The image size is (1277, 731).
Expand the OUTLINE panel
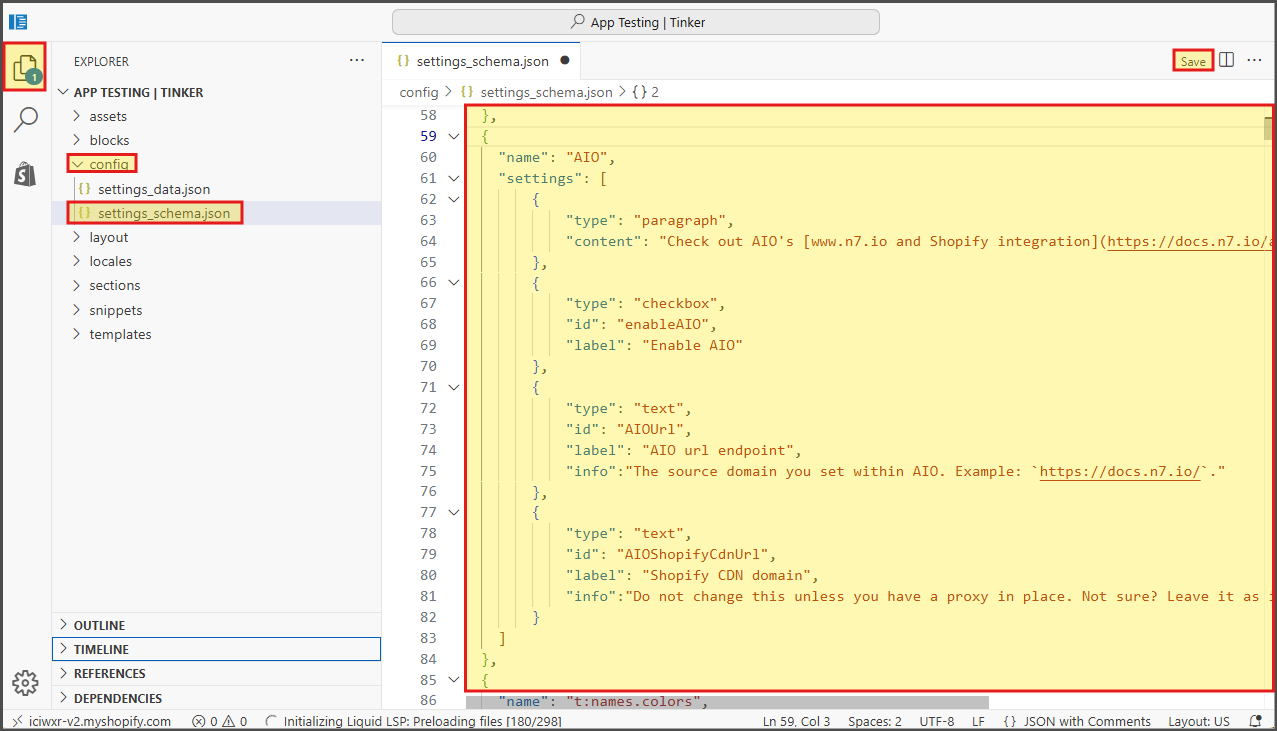tap(216, 625)
